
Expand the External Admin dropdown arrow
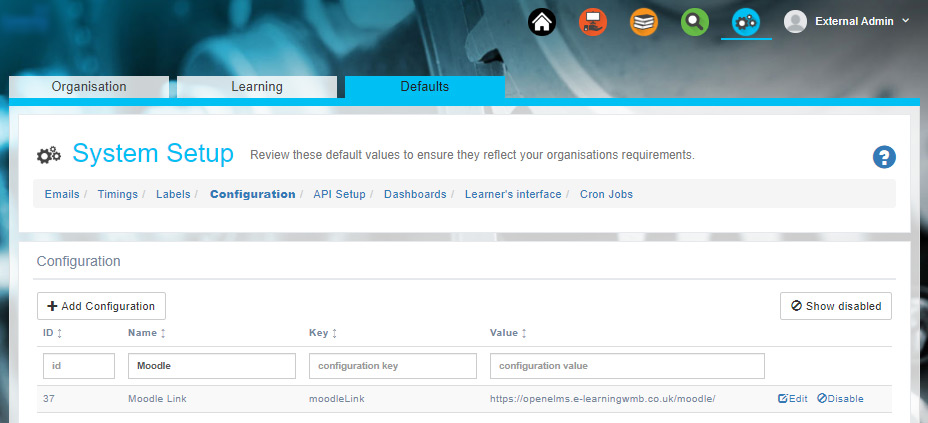(x=906, y=21)
